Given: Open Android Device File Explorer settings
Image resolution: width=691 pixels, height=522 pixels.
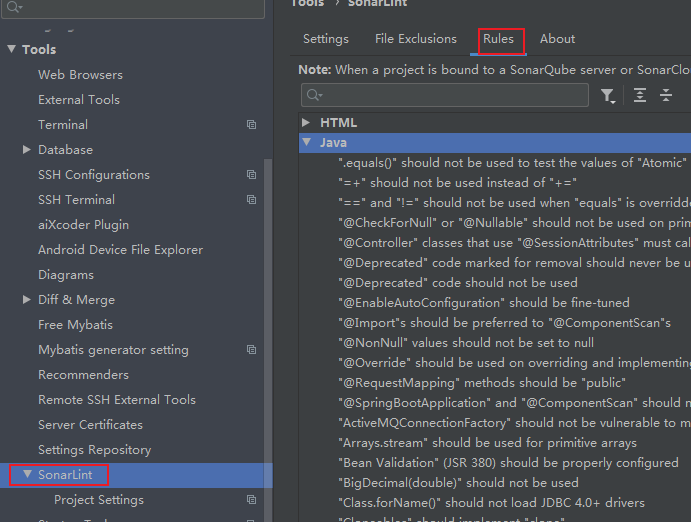Looking at the screenshot, I should (120, 250).
